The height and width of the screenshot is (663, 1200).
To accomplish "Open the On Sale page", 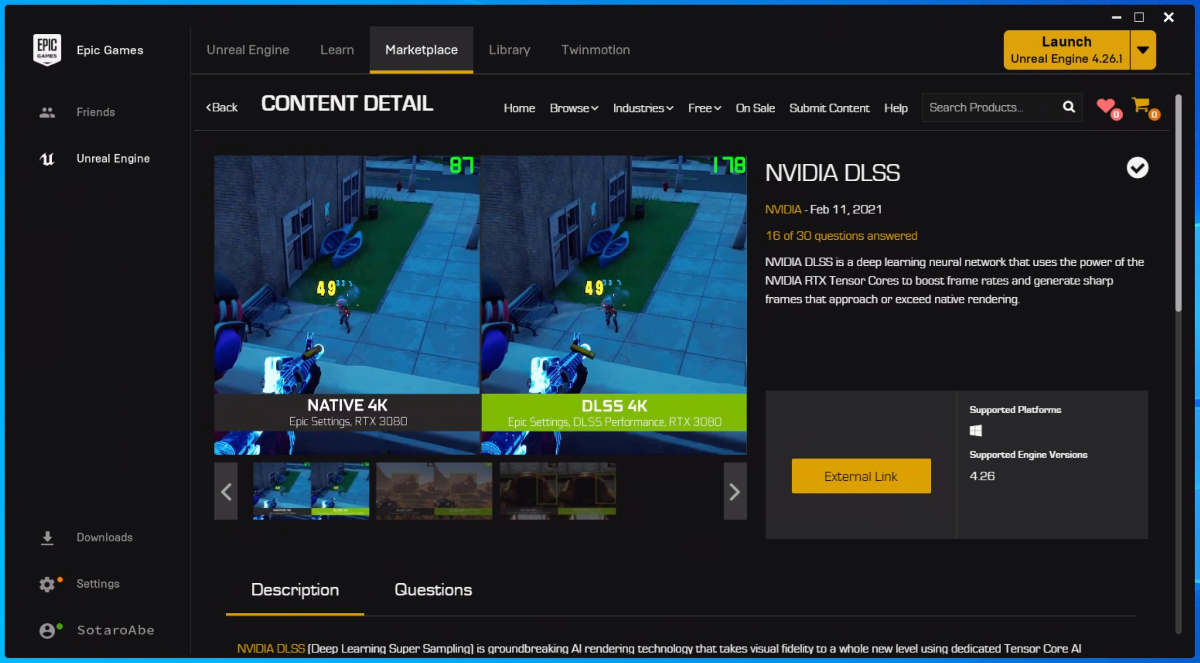I will click(755, 108).
